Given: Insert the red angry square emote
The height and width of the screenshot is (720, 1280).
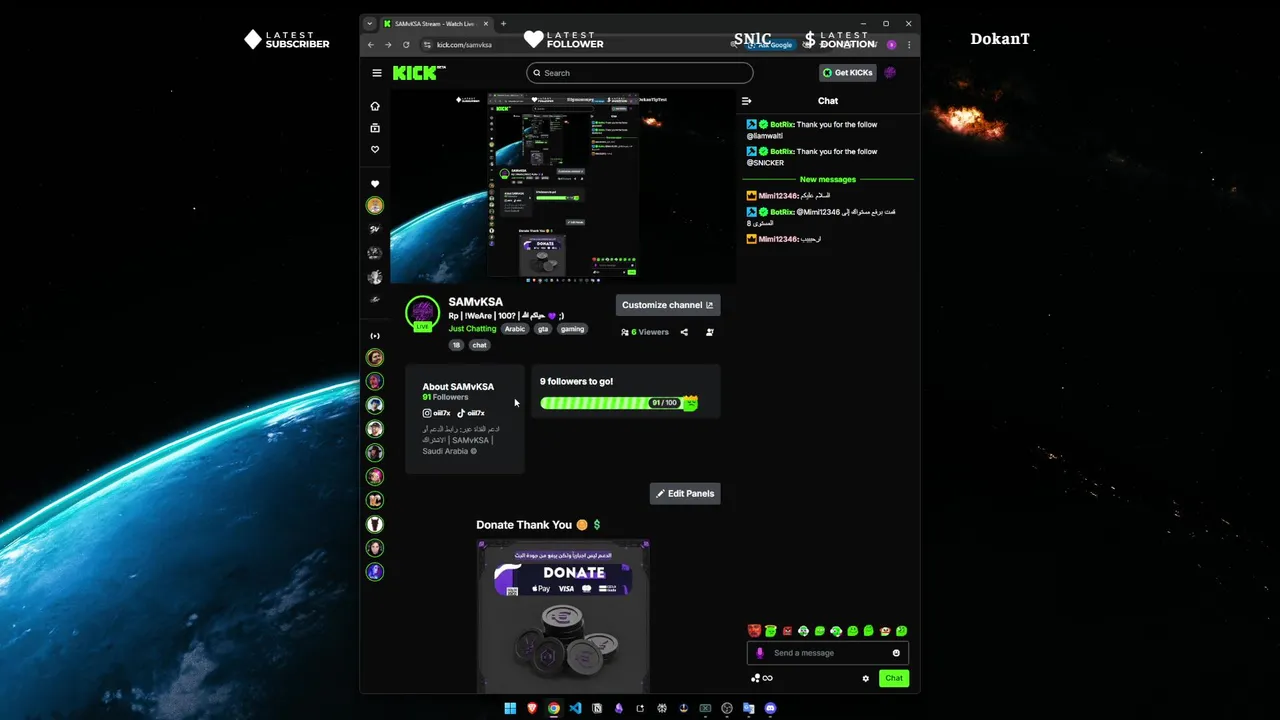Looking at the screenshot, I should click(787, 631).
